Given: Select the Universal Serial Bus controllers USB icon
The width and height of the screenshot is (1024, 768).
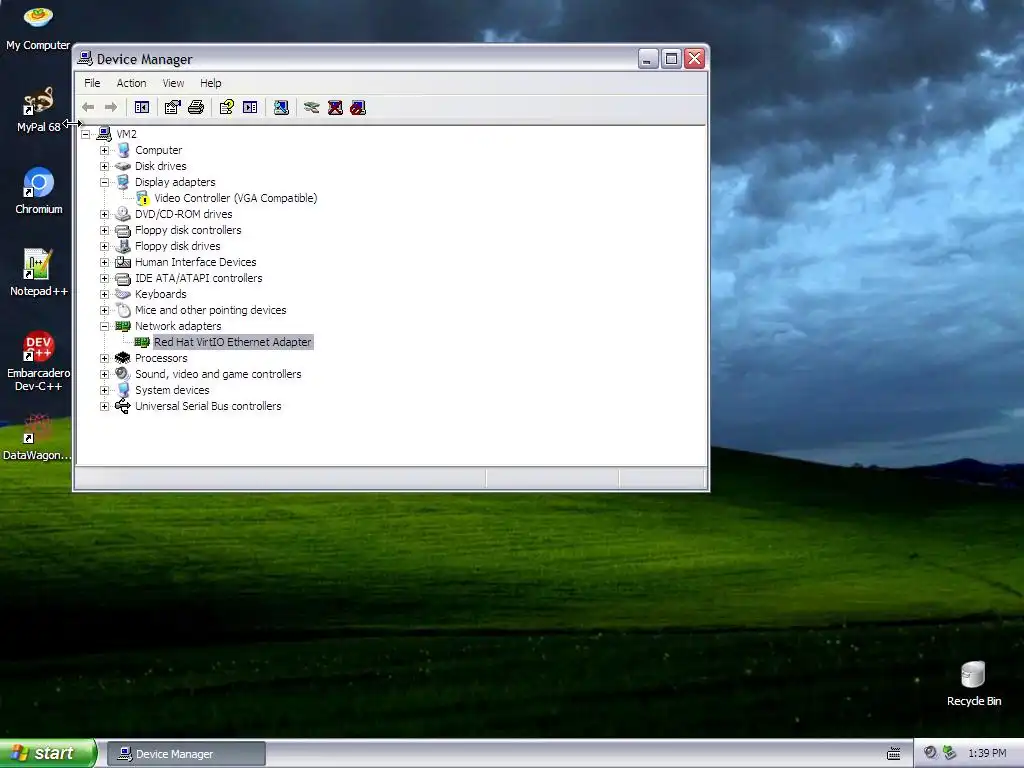Looking at the screenshot, I should (x=123, y=406).
